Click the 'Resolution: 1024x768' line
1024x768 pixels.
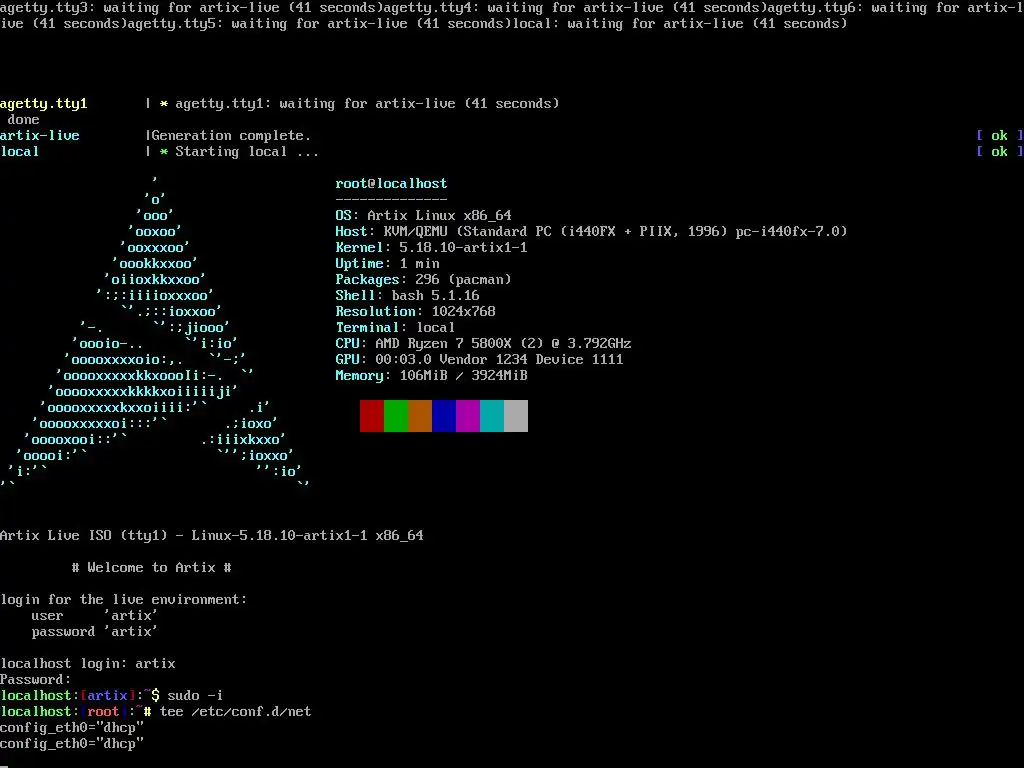415,312
